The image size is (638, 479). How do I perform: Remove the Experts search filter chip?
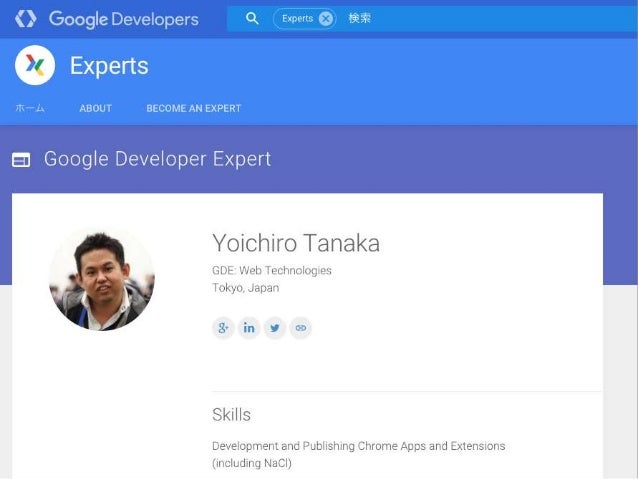[x=326, y=19]
